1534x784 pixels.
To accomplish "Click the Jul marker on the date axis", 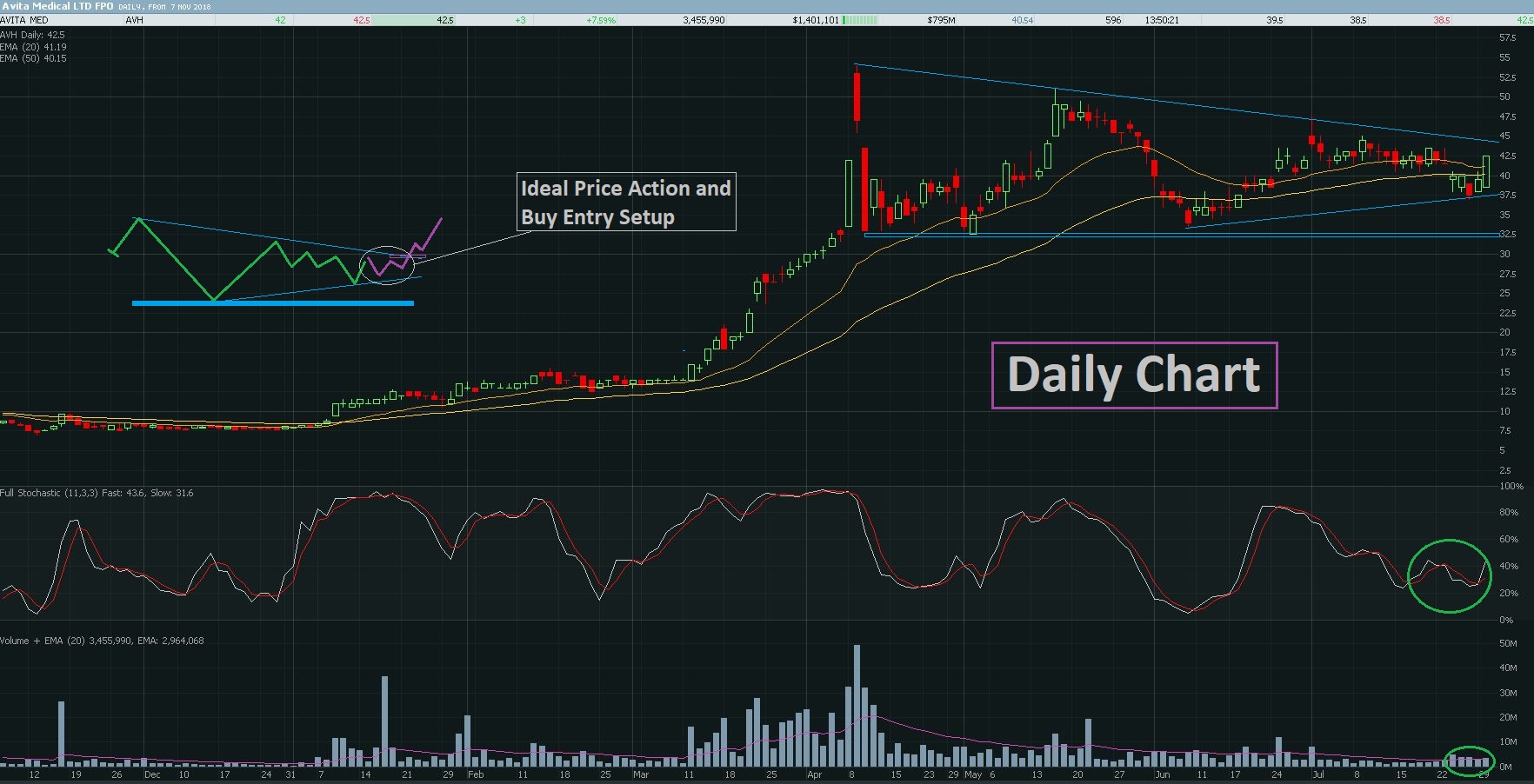I will (1318, 774).
